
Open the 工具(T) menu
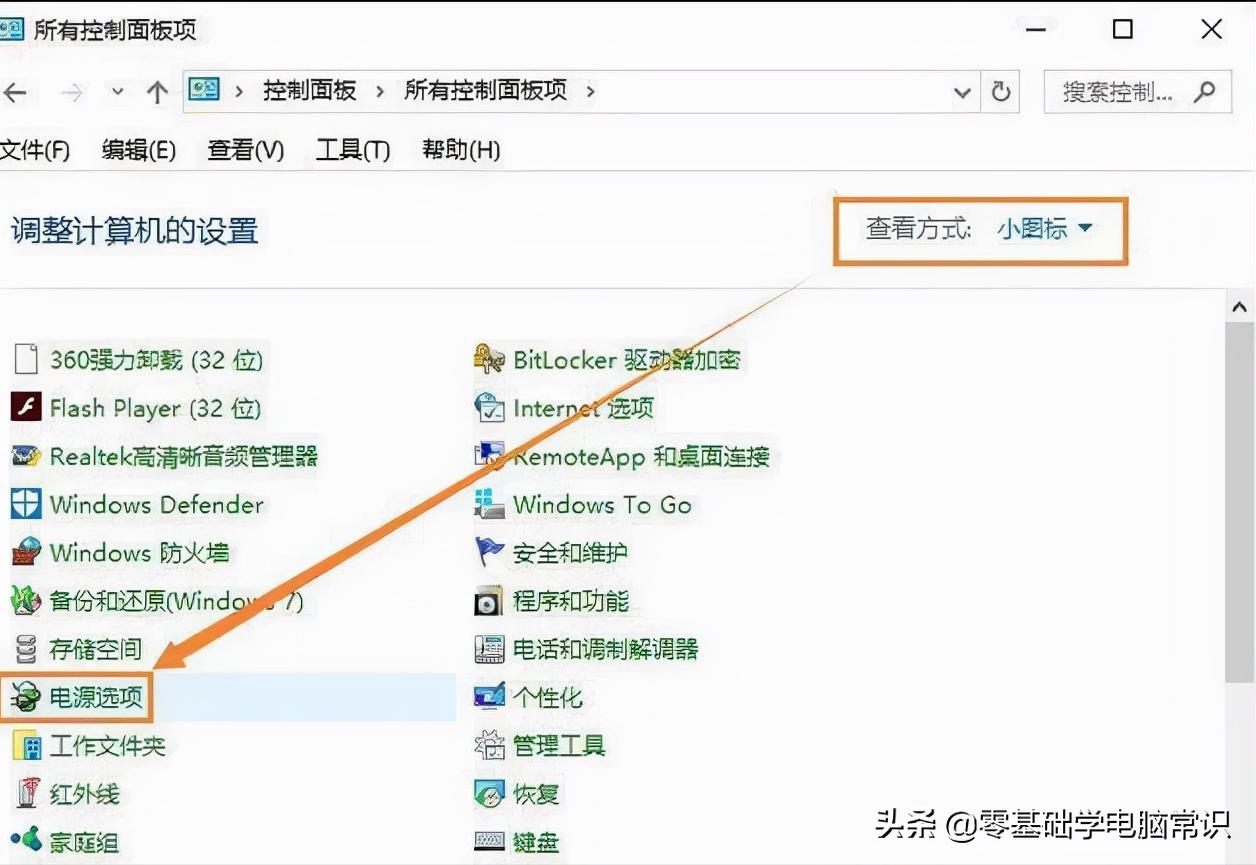click(351, 150)
